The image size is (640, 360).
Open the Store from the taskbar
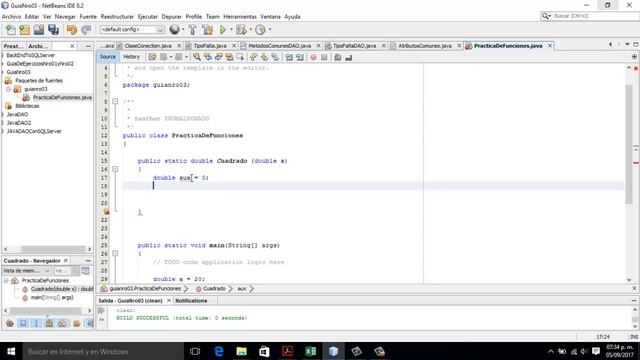click(264, 351)
